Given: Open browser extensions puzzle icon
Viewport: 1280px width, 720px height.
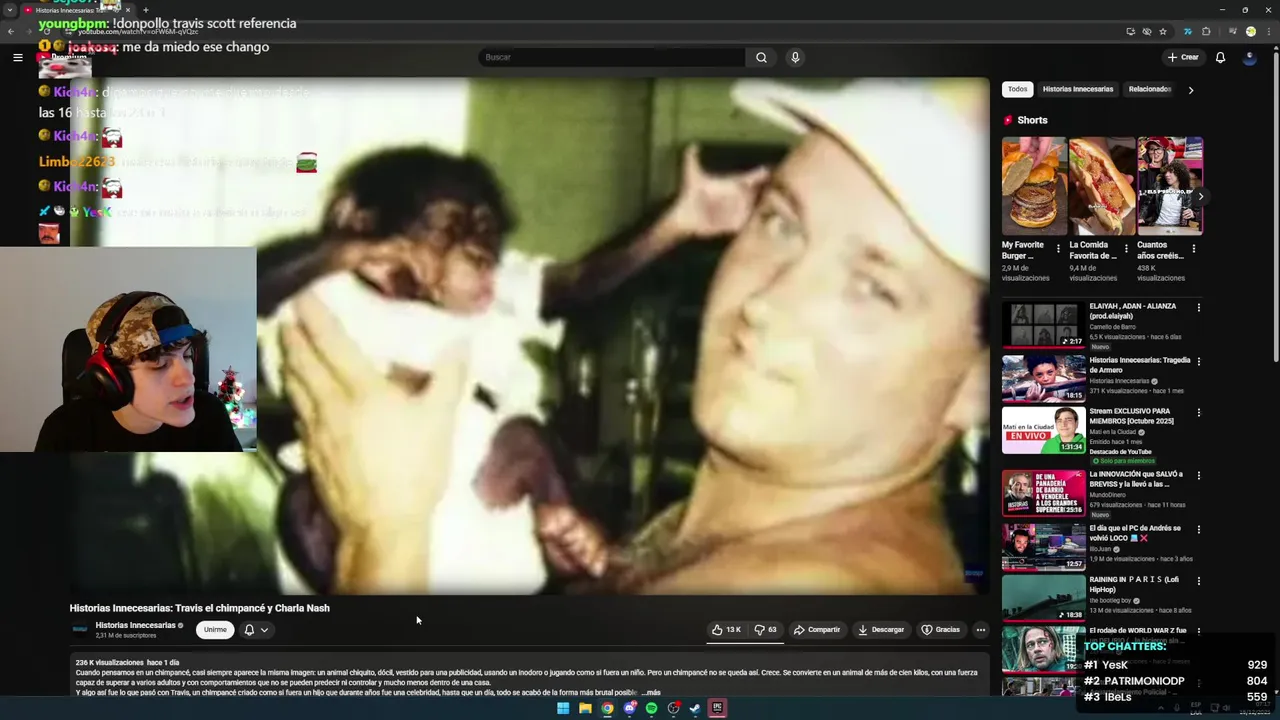Looking at the screenshot, I should 1206,31.
